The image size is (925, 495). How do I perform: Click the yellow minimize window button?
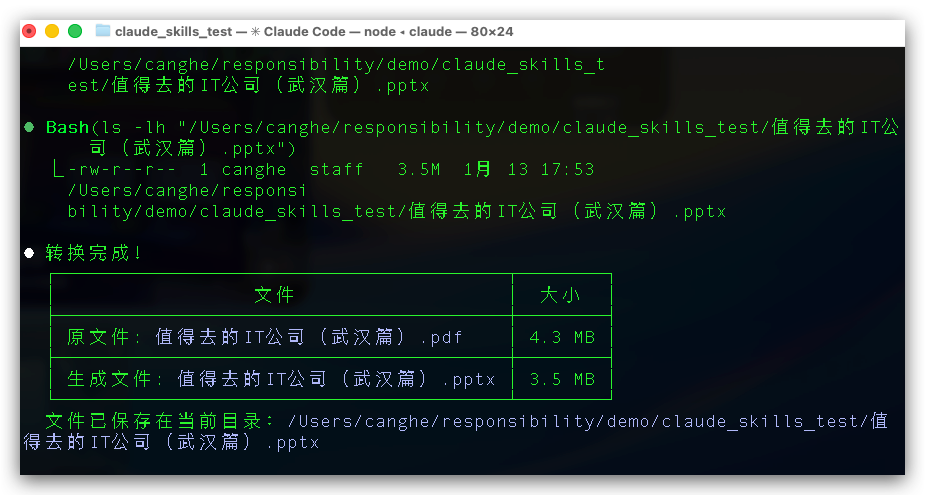(52, 32)
